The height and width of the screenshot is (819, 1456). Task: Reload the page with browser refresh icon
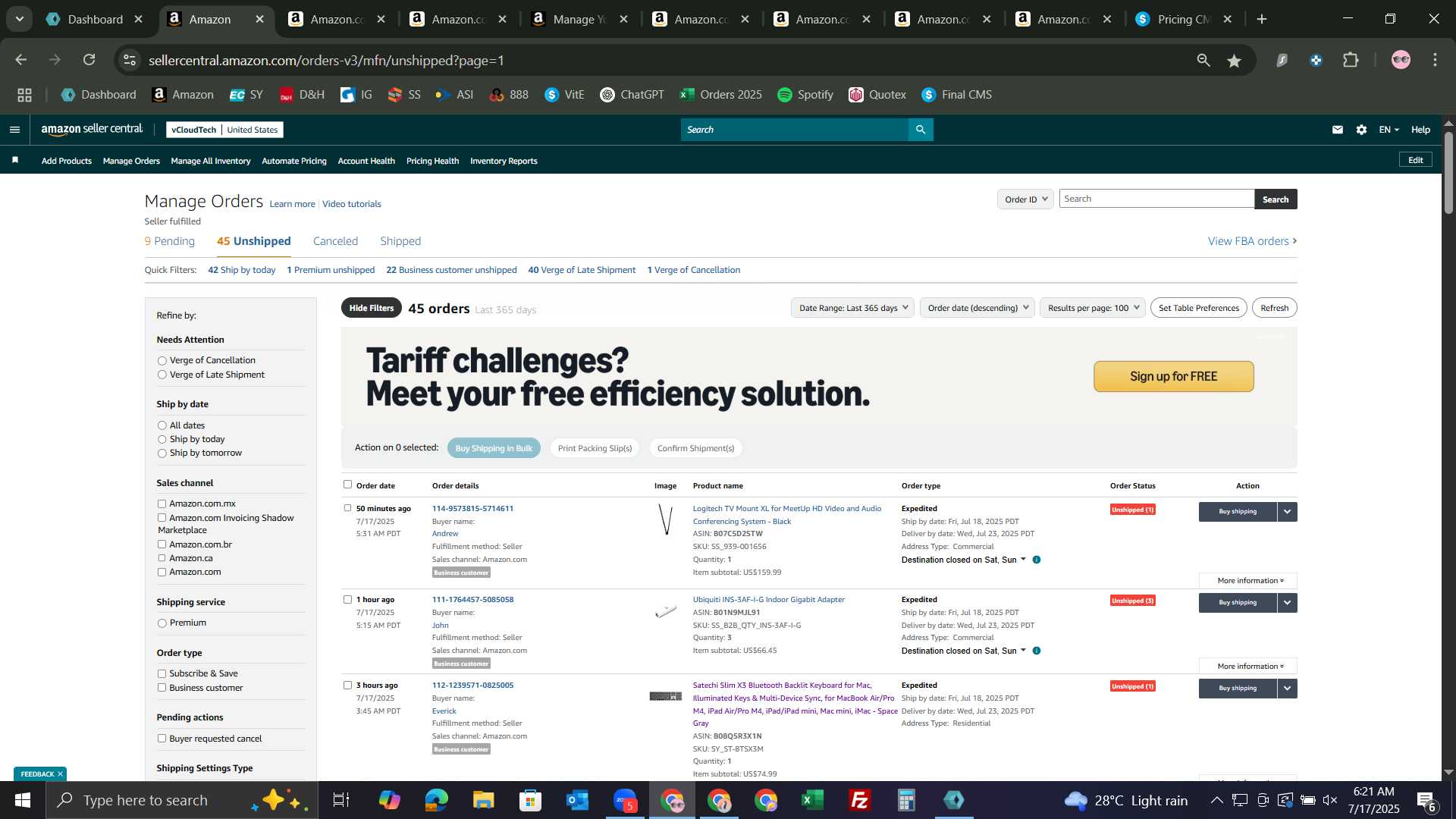(89, 60)
